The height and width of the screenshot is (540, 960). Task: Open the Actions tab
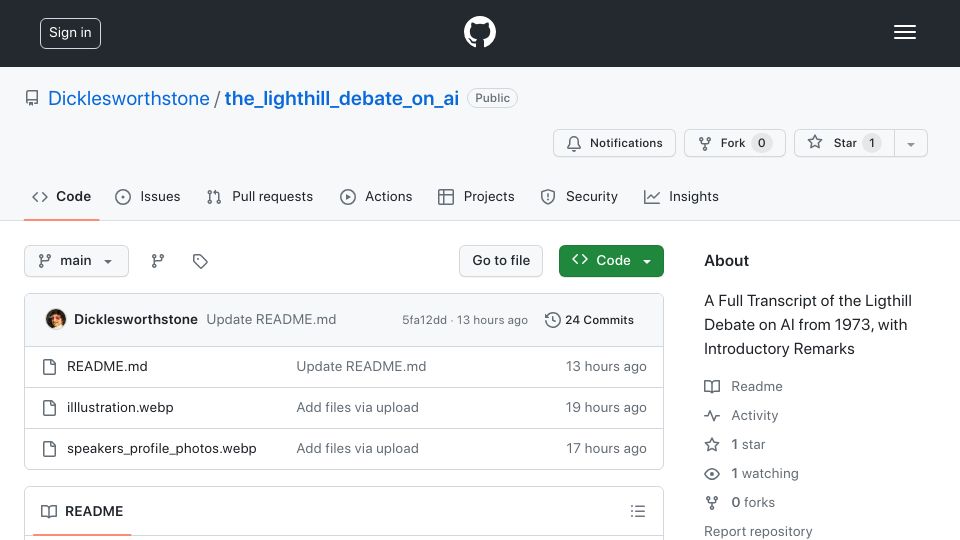(x=376, y=197)
